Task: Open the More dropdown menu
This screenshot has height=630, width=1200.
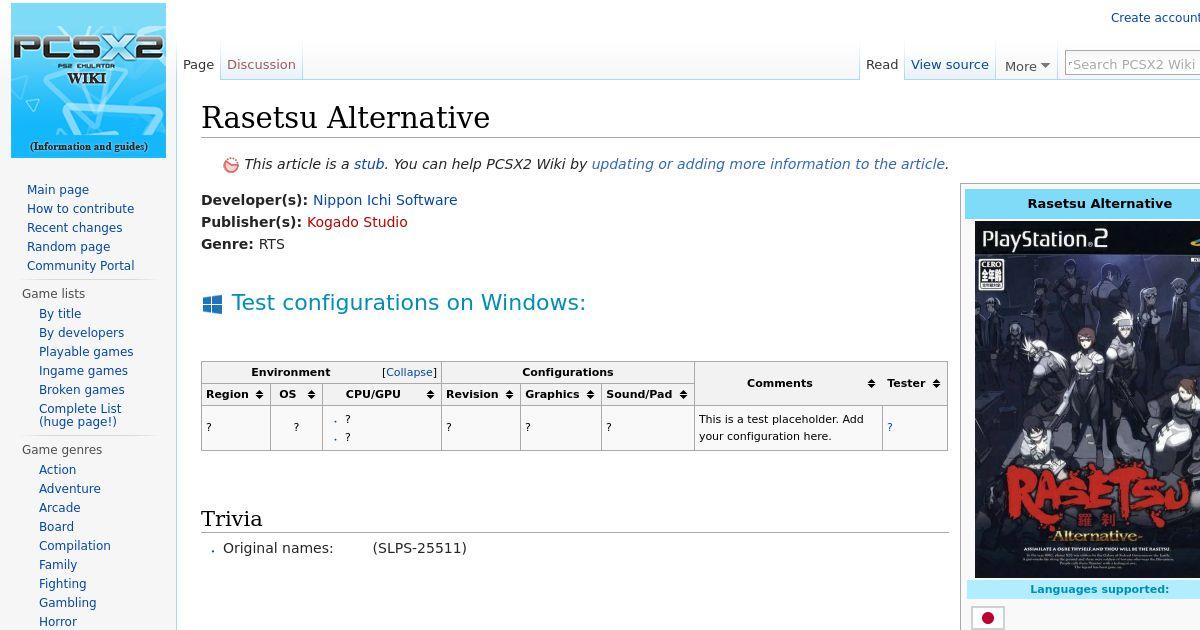Action: pyautogui.click(x=1027, y=66)
